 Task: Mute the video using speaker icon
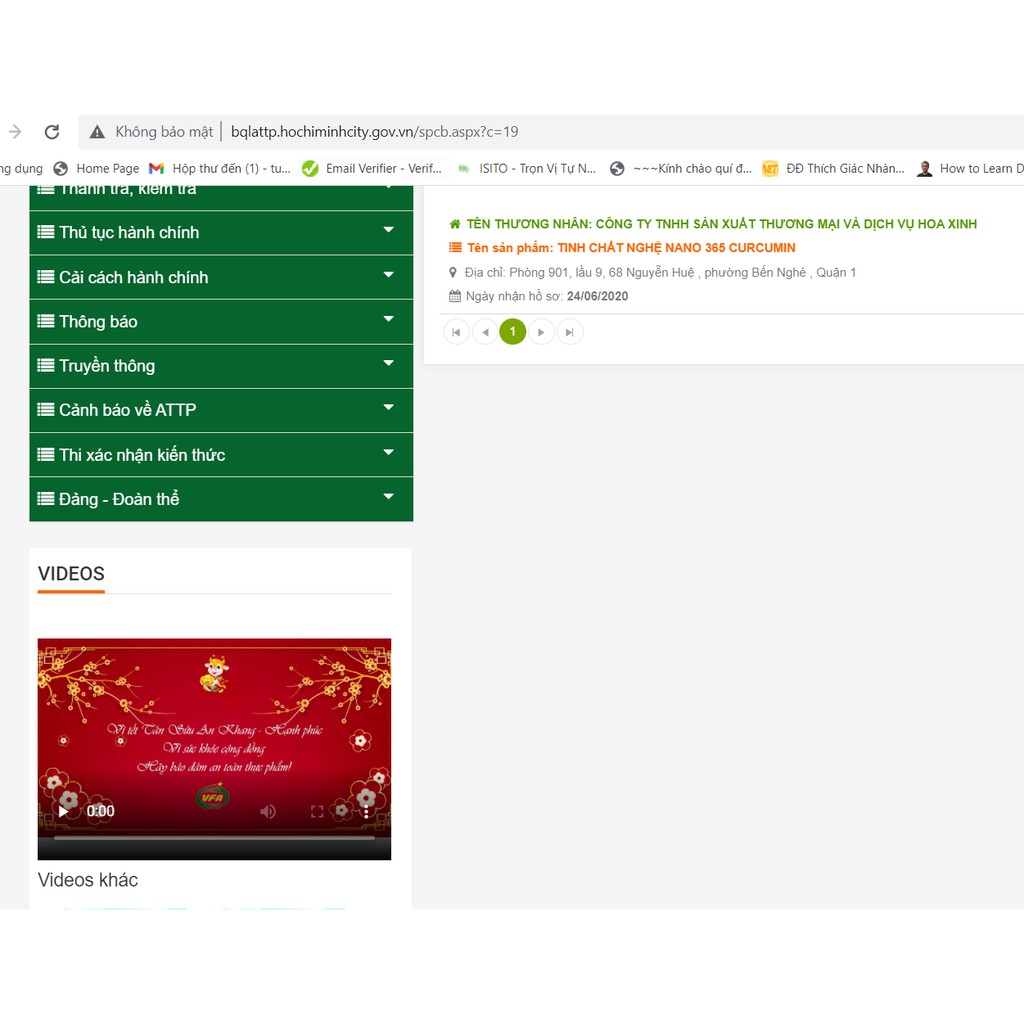click(268, 811)
